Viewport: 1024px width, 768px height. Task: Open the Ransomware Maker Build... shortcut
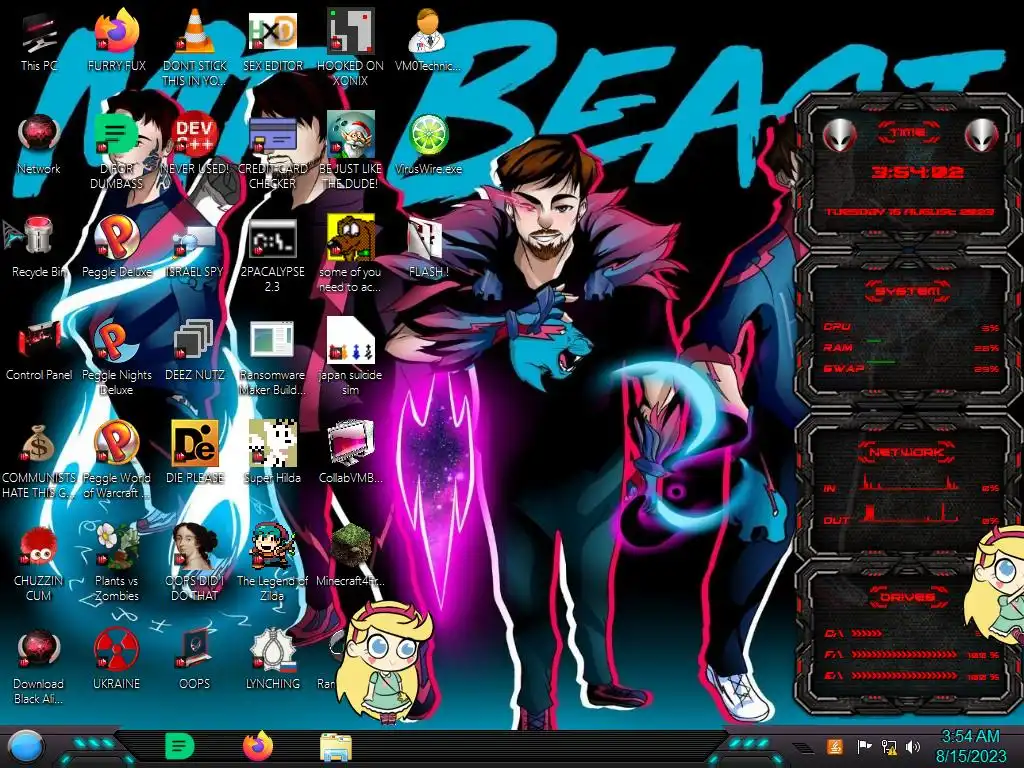click(272, 359)
